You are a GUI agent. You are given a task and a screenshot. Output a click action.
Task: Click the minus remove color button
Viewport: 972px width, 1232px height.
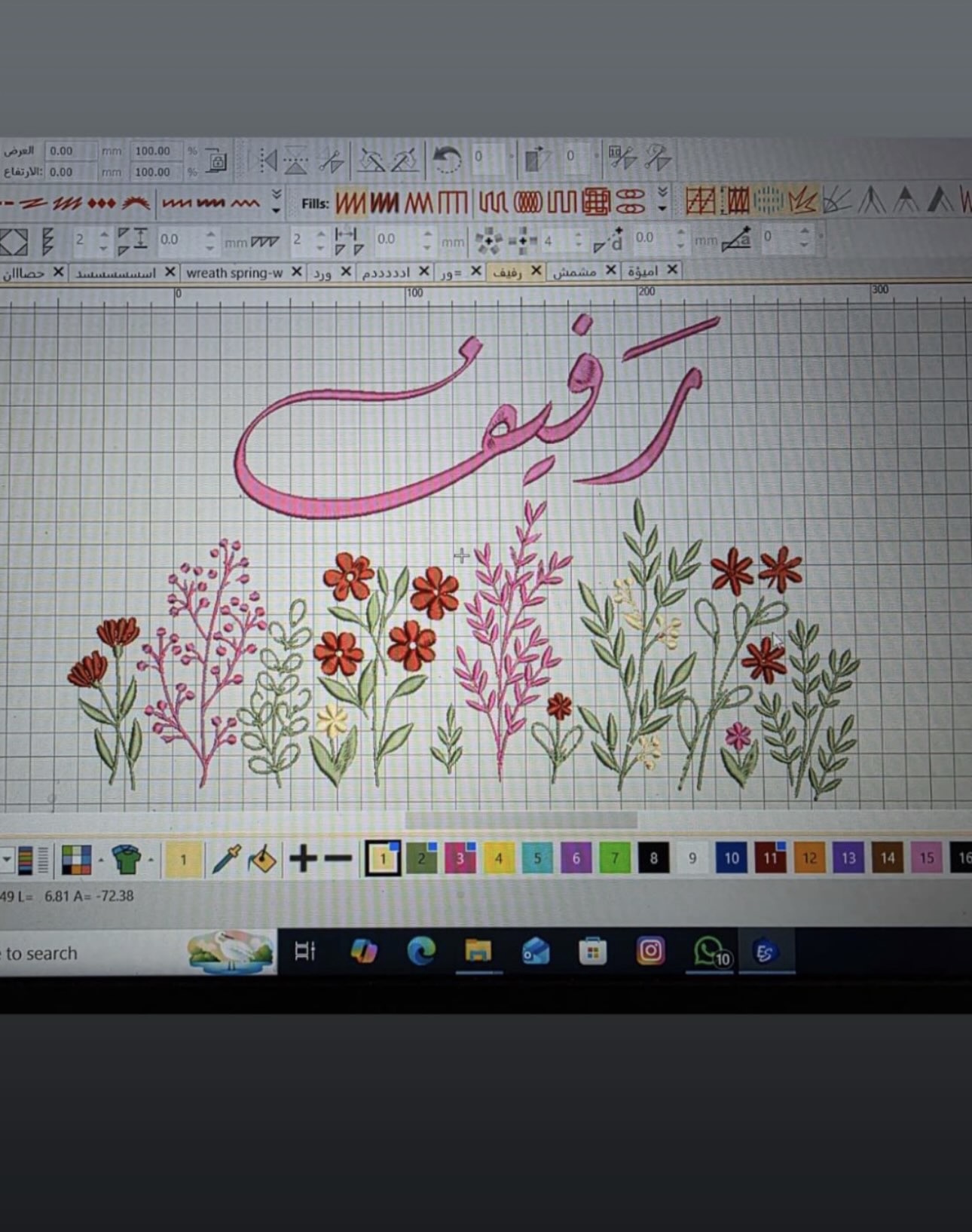point(338,858)
